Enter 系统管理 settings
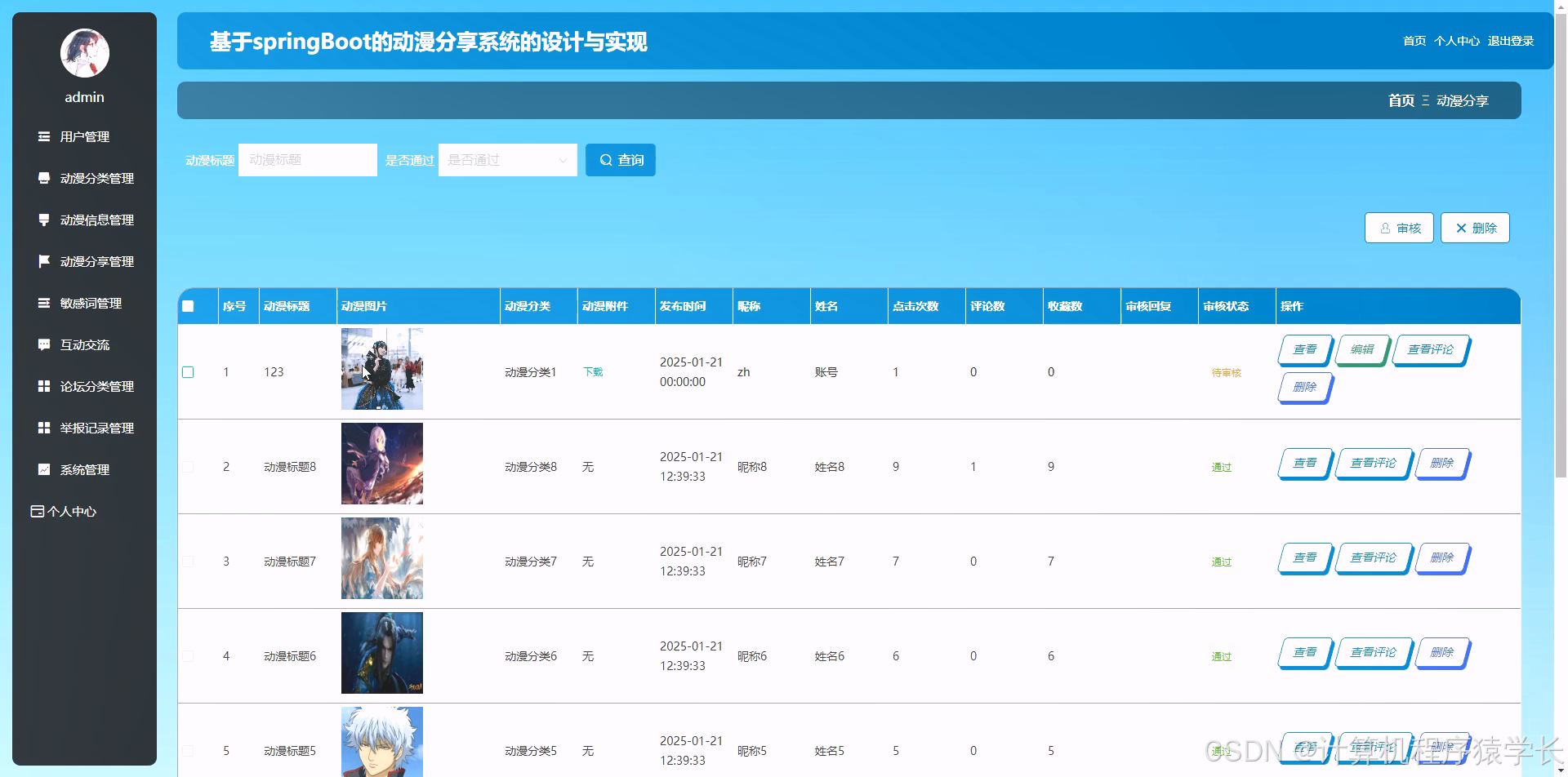1568x777 pixels. (84, 469)
